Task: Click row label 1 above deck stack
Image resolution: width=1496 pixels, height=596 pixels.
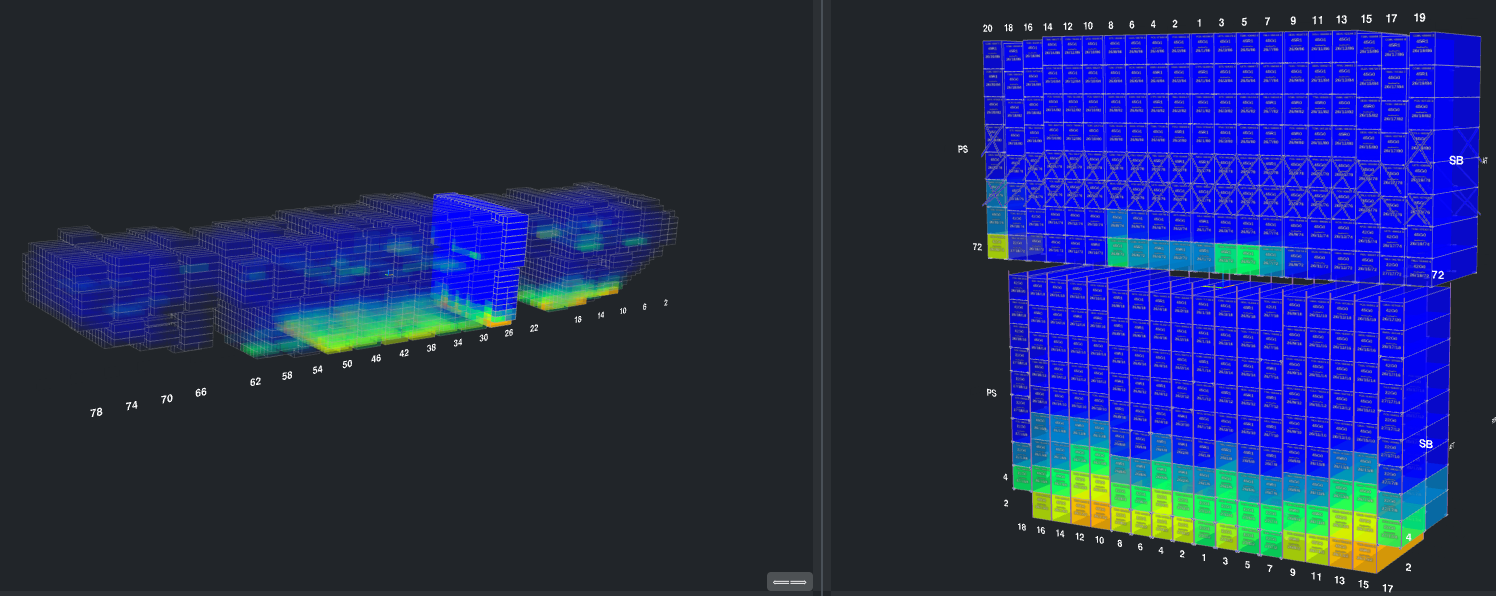Action: [x=1198, y=22]
